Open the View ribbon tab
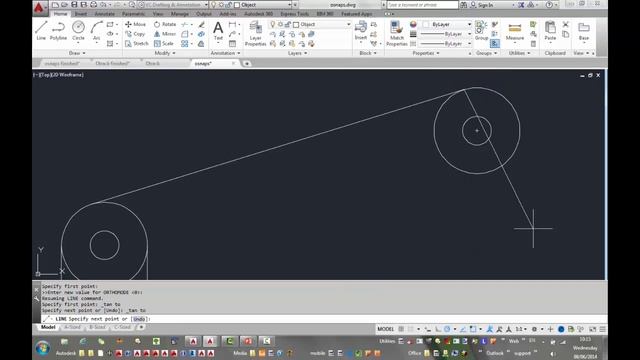This screenshot has height=360, width=640. click(158, 14)
